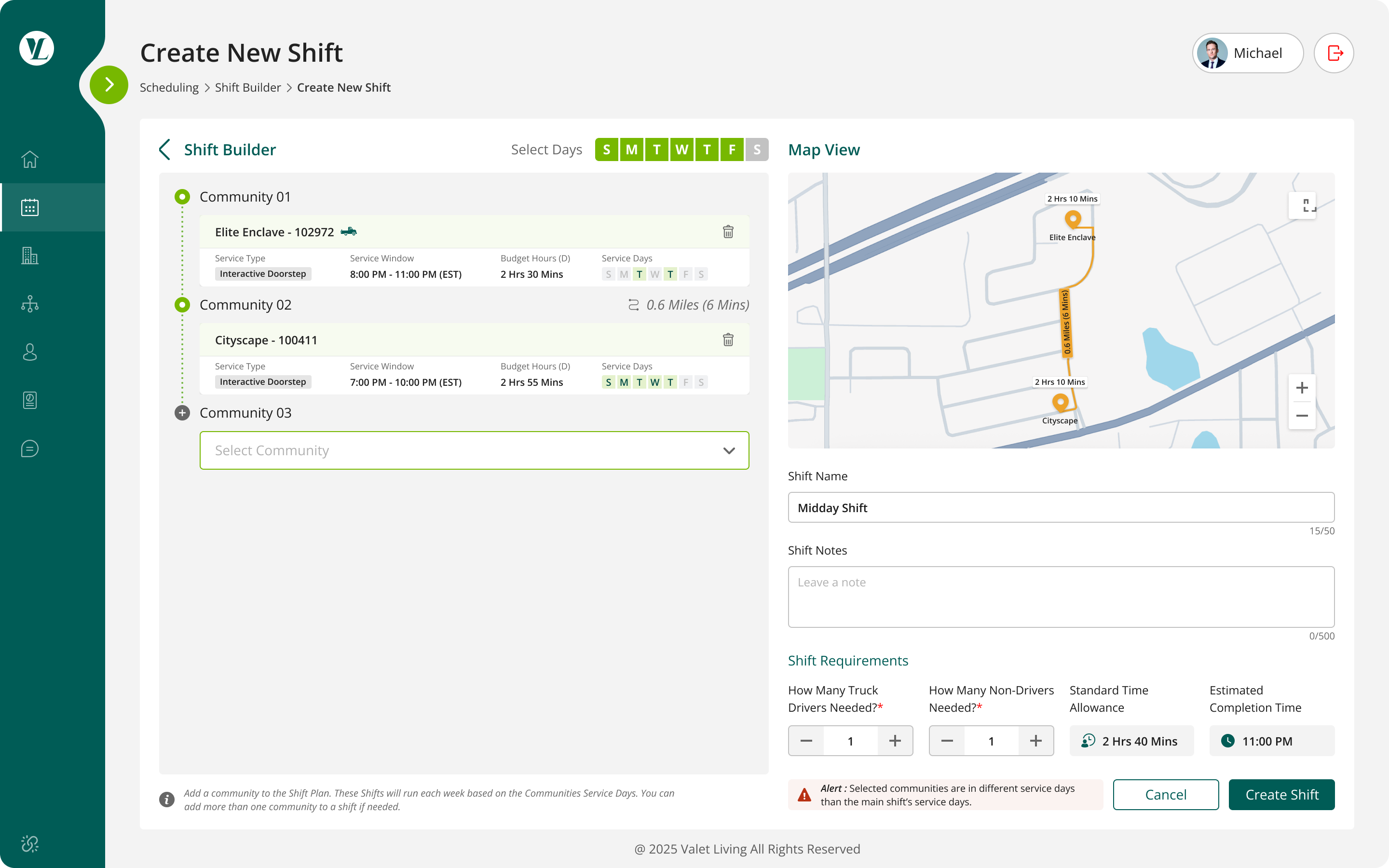Click the Create Shift button
This screenshot has width=1389, height=868.
pos(1281,795)
